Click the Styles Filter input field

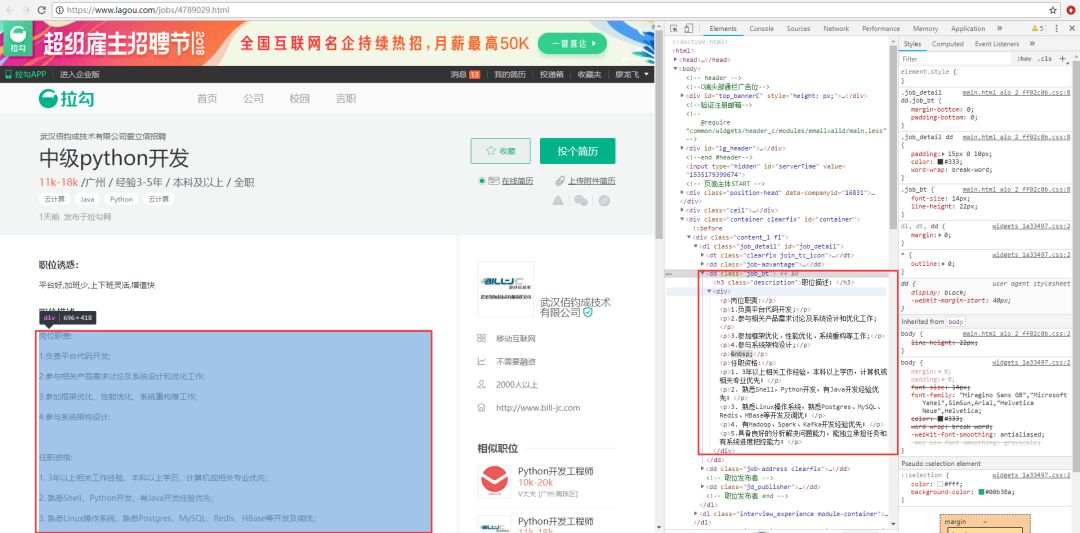(x=956, y=59)
